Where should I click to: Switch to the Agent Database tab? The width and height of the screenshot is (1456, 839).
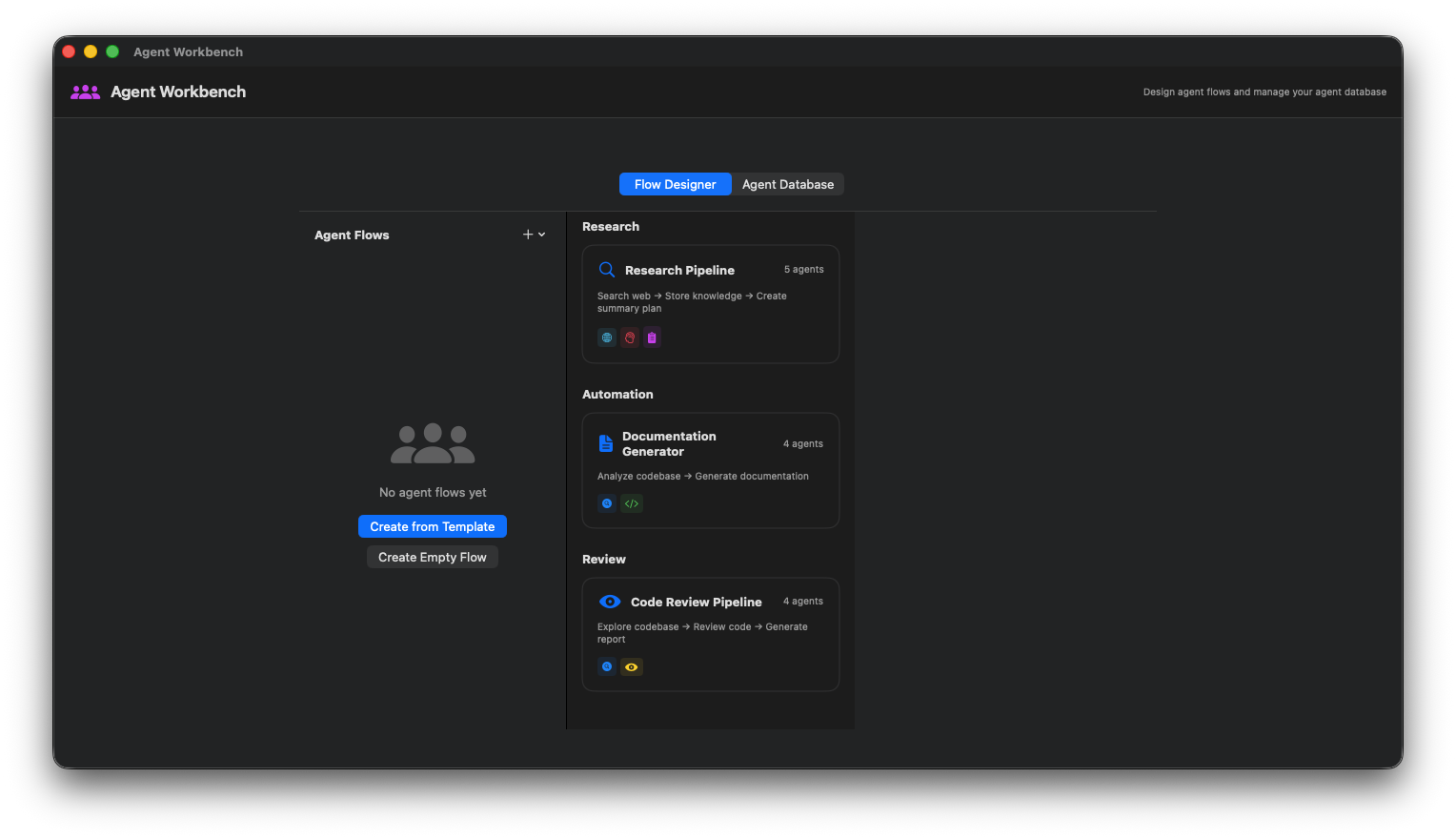click(x=787, y=184)
